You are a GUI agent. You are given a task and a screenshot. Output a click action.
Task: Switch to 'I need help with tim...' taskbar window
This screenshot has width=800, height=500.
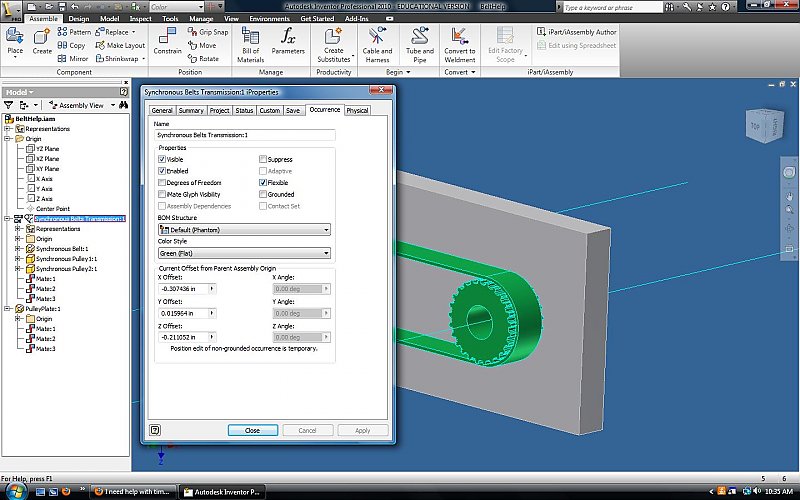click(133, 492)
